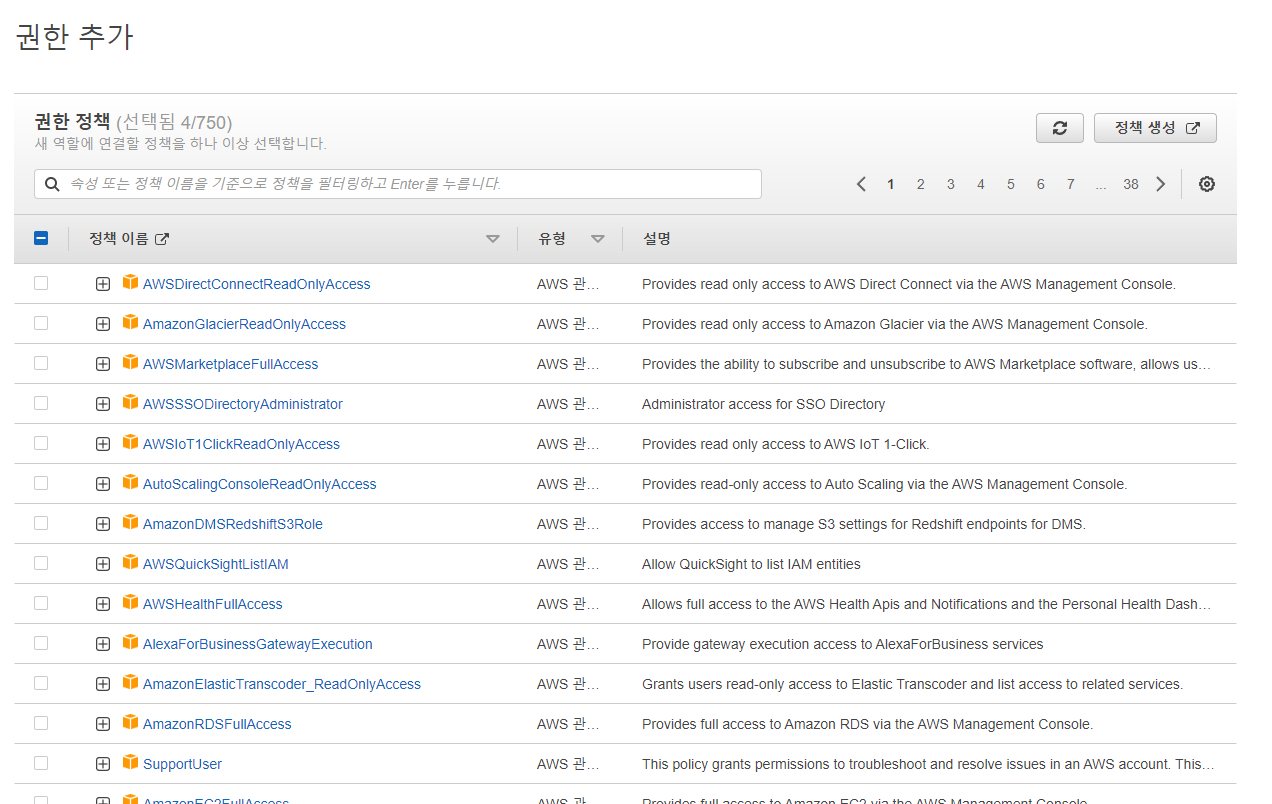Check the AmazonGlacierReadOnlyAccess checkbox
Image resolution: width=1272 pixels, height=804 pixels.
pos(41,323)
